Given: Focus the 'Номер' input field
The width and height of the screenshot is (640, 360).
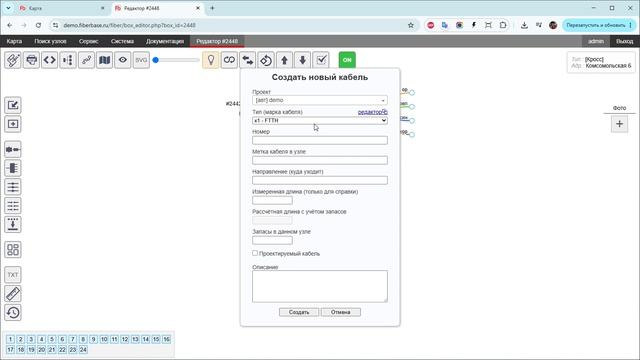Looking at the screenshot, I should tap(320, 140).
